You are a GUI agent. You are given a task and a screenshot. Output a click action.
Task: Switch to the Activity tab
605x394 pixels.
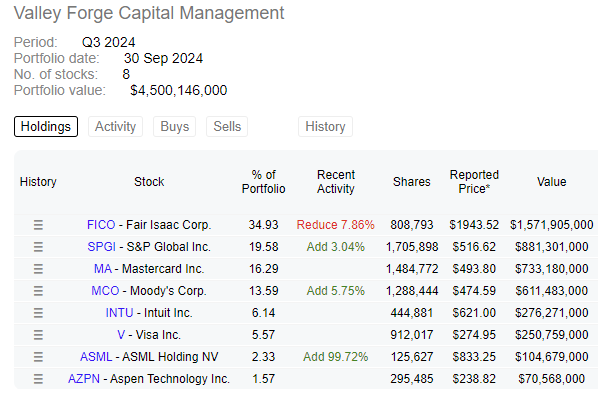click(x=115, y=127)
